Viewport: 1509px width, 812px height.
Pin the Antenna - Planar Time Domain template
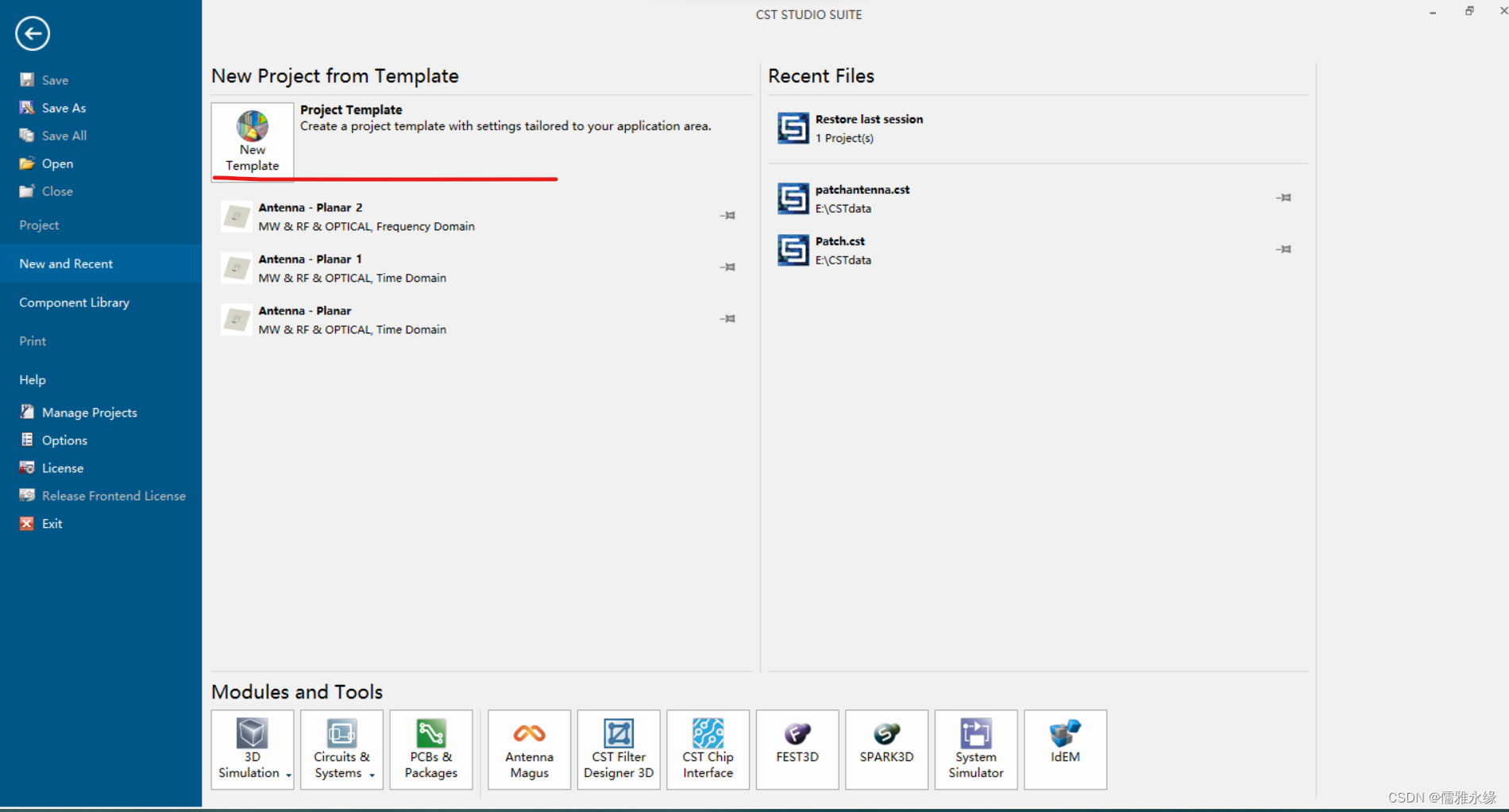(x=727, y=318)
